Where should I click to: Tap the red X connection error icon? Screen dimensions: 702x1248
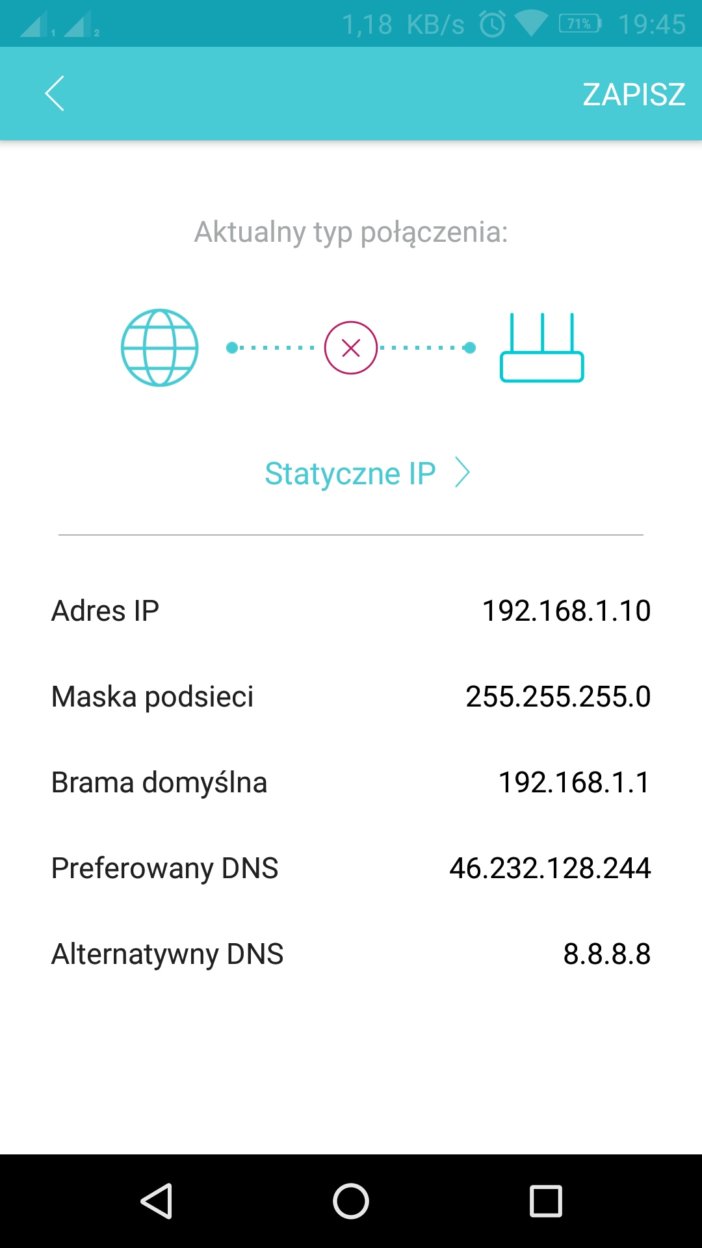351,348
